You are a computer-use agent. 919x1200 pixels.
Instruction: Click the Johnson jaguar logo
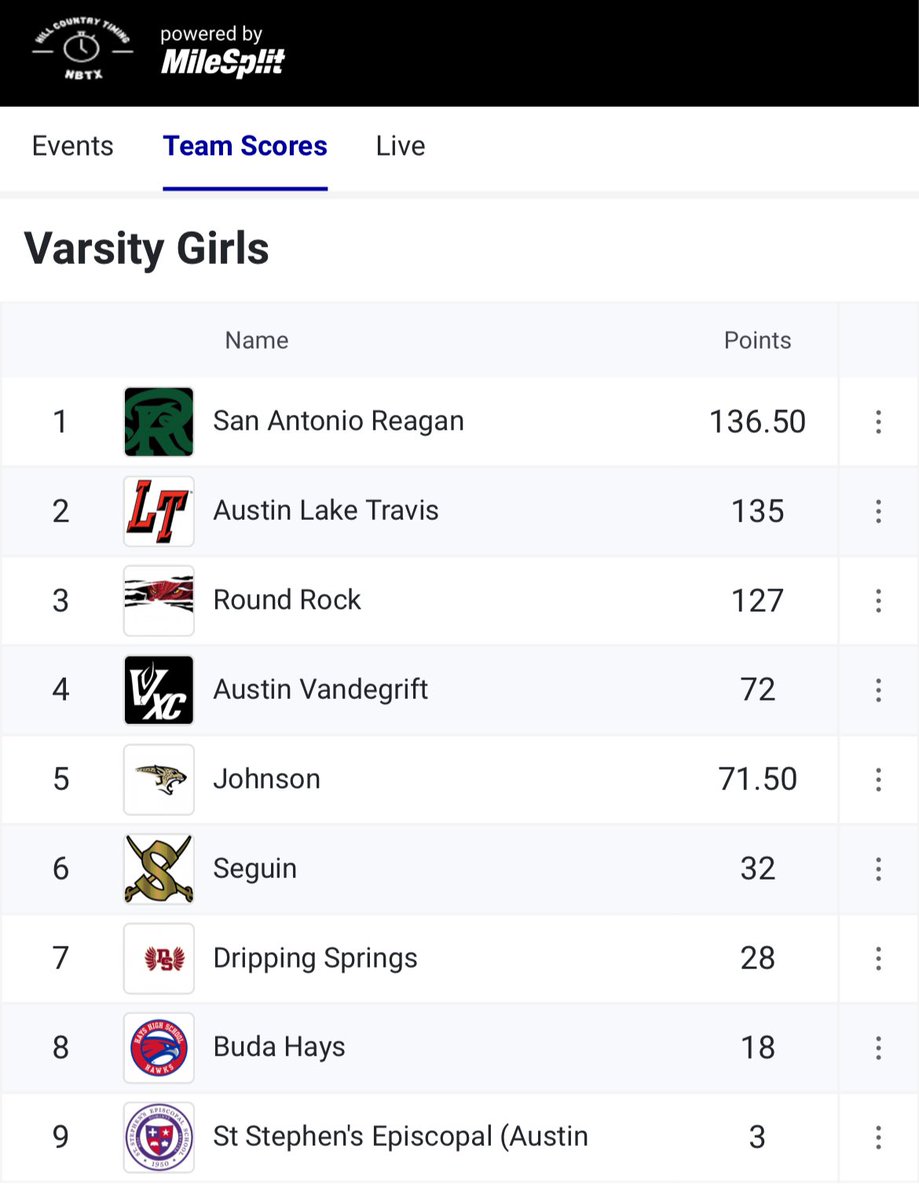[159, 779]
